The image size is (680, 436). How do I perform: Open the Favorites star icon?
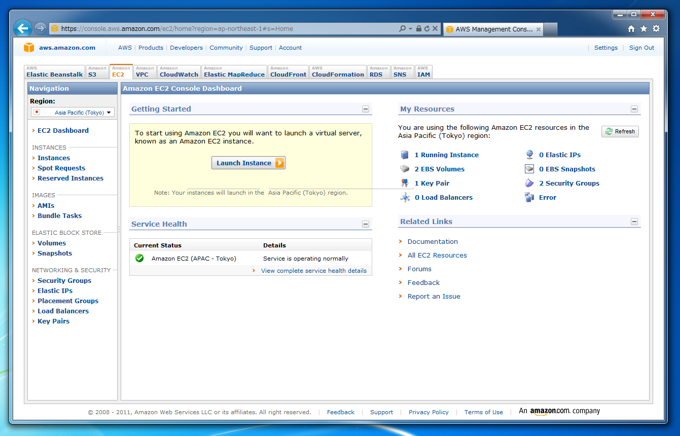tap(644, 29)
